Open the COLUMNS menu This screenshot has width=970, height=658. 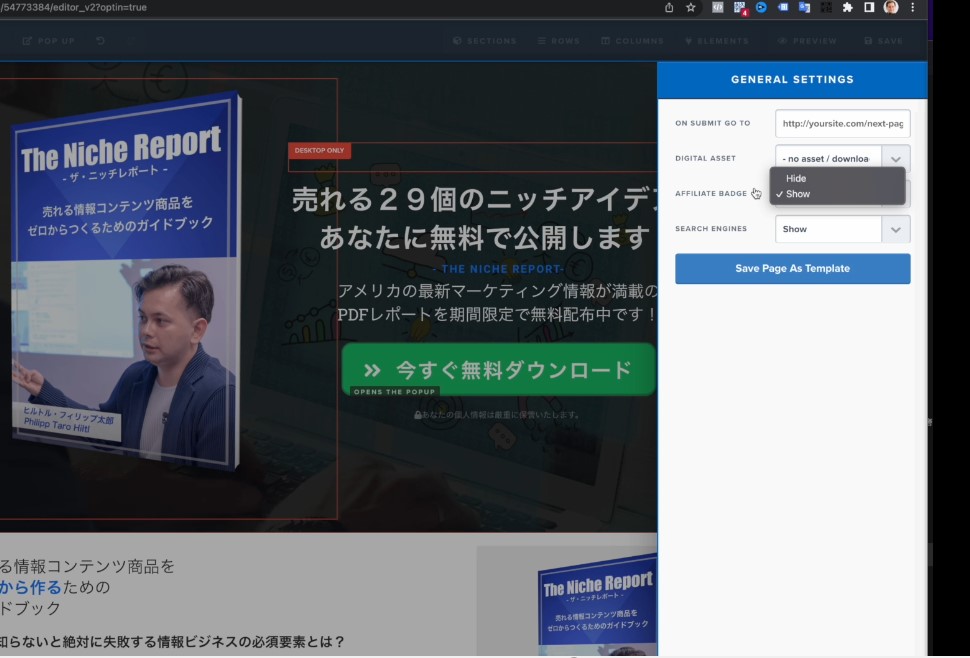pos(632,41)
